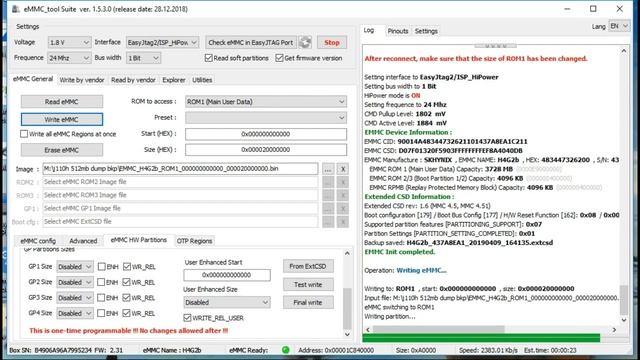
Task: Click the Erase eMMC button
Action: point(62,150)
